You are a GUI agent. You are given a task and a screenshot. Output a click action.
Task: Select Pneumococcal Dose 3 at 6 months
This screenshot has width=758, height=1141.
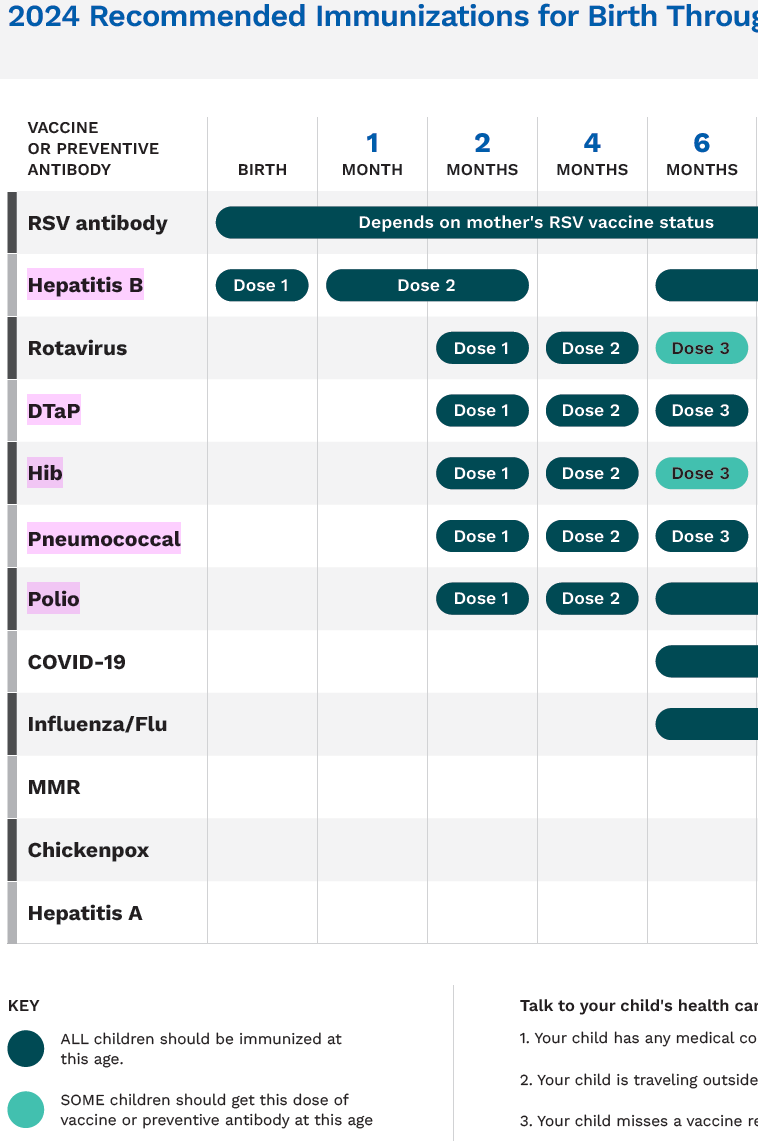[701, 536]
